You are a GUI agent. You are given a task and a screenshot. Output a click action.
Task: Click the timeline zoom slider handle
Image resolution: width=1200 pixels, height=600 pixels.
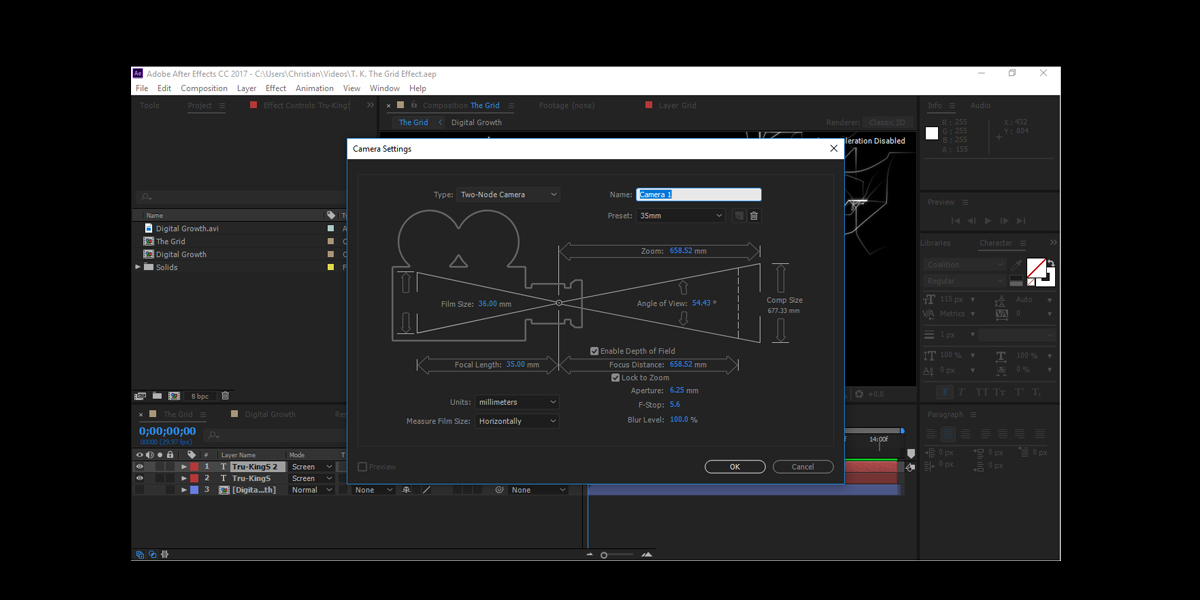pos(603,555)
